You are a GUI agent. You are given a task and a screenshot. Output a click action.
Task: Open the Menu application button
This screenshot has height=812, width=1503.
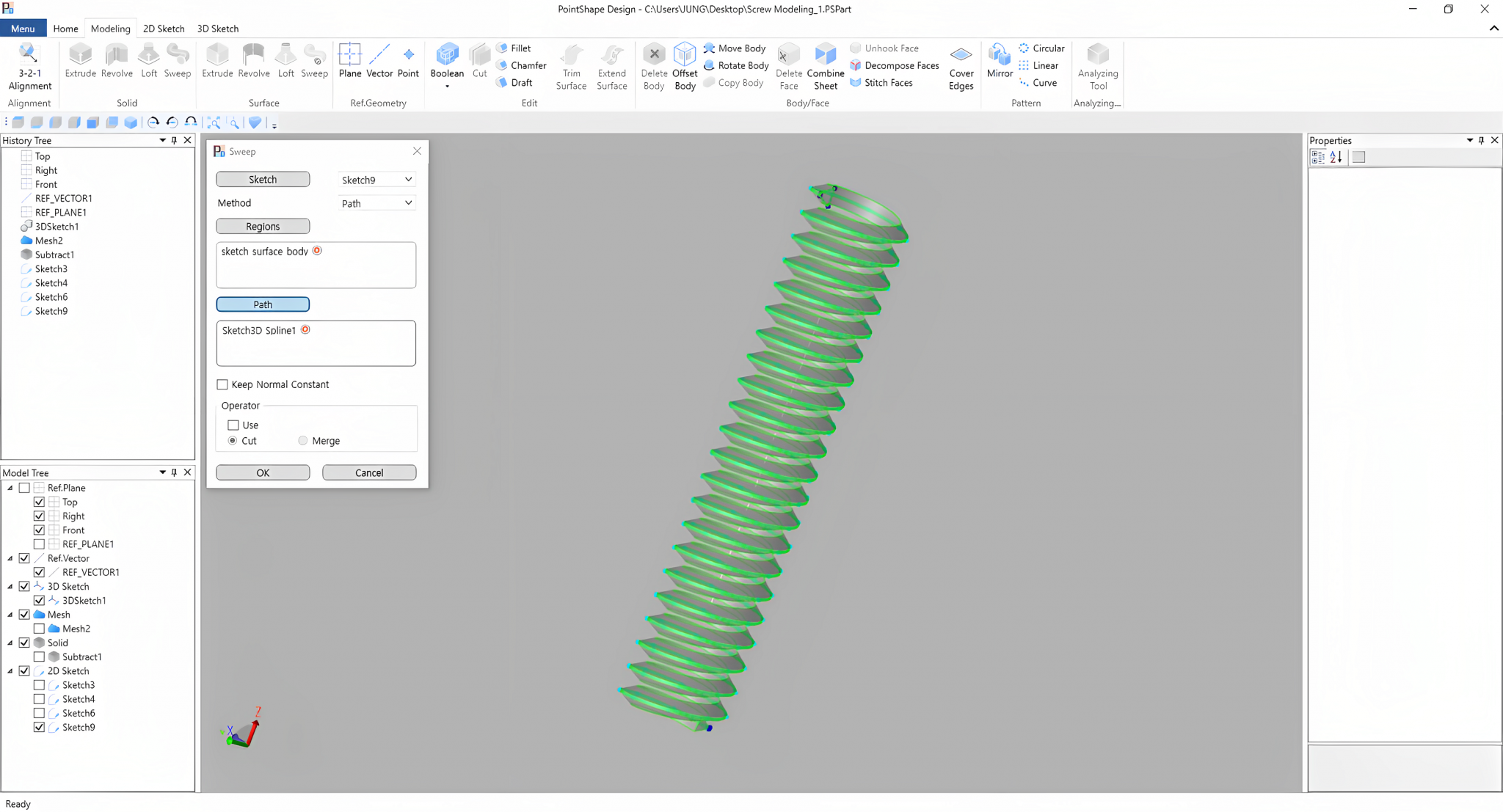pyautogui.click(x=23, y=28)
